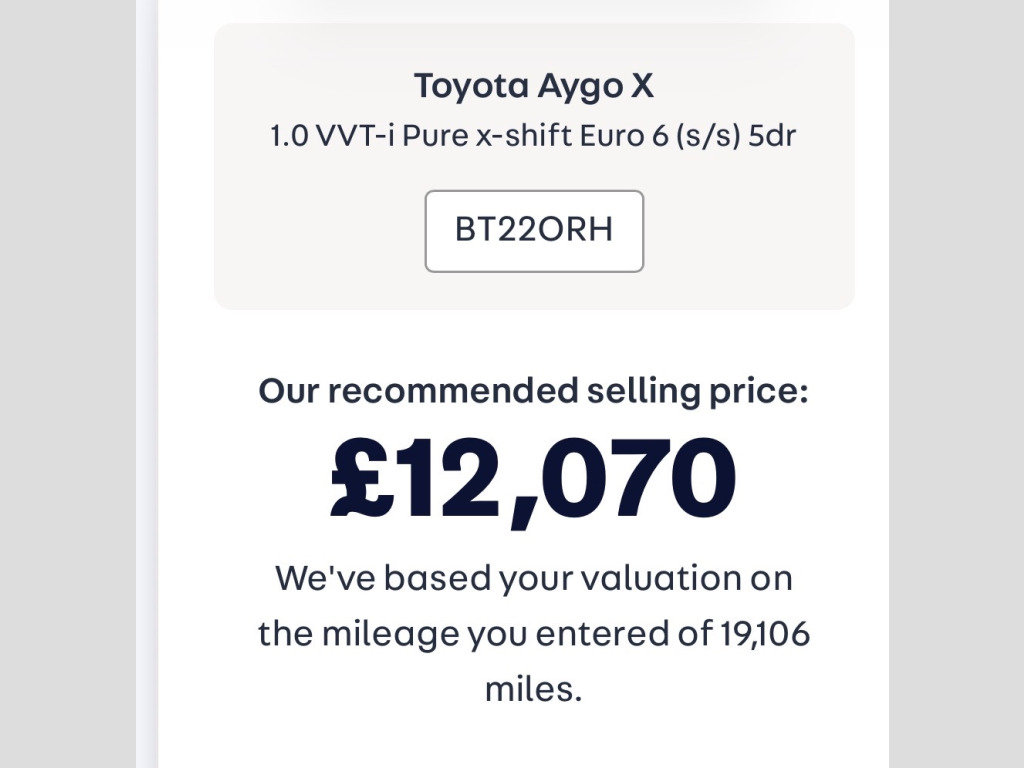
Task: Click the x-shift gearbox text
Action: [524, 135]
